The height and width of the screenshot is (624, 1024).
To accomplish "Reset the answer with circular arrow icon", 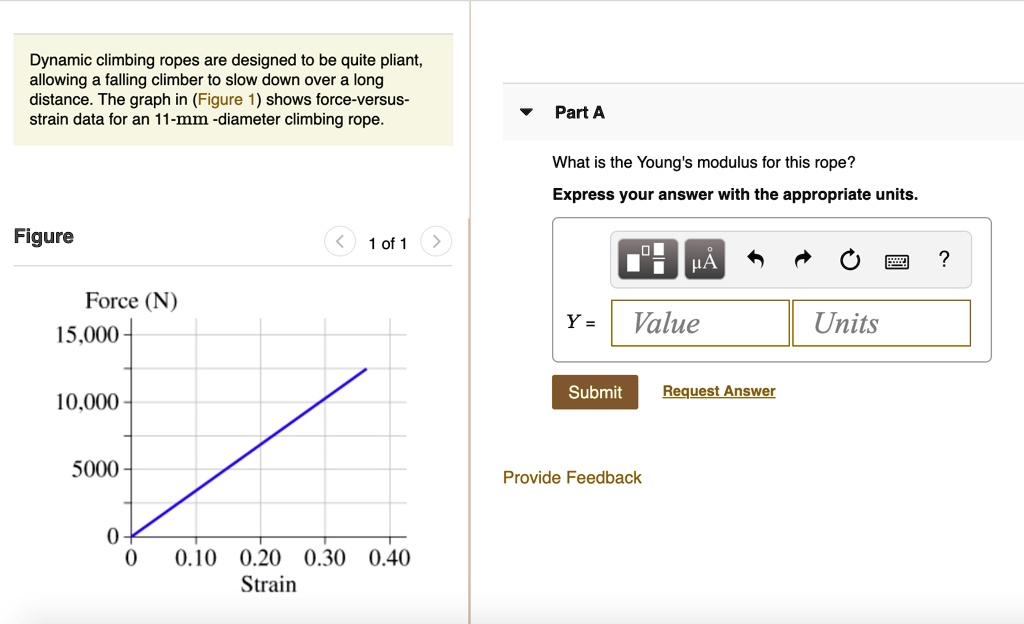I will 849,261.
